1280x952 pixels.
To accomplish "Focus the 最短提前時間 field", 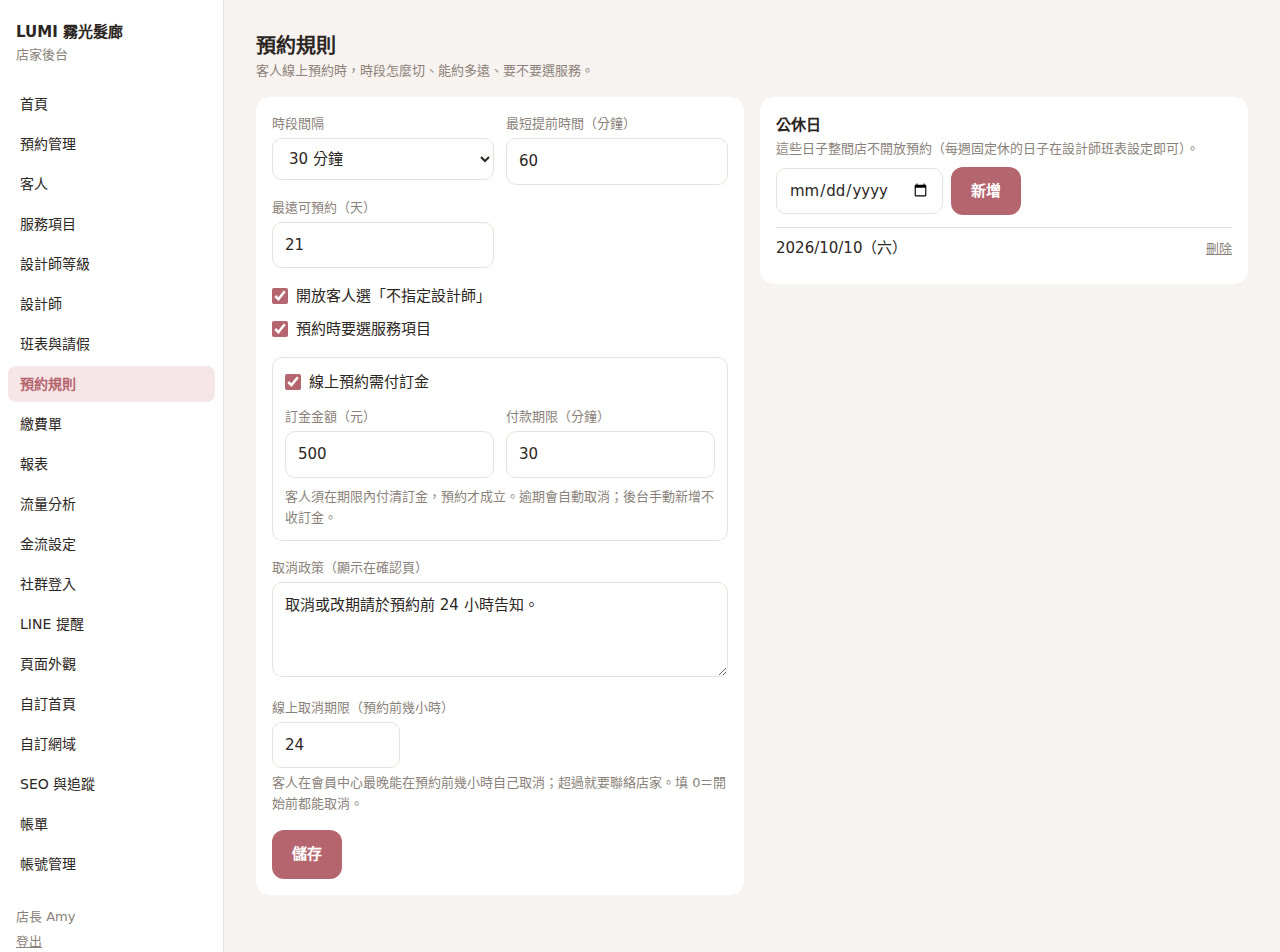I will tap(617, 161).
